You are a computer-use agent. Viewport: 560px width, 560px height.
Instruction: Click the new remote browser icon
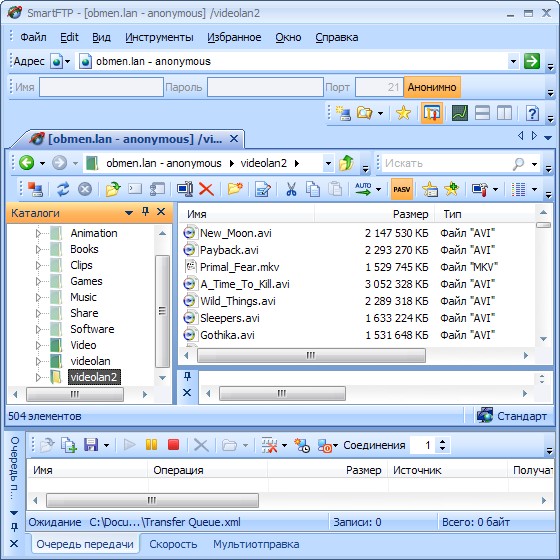click(x=343, y=113)
